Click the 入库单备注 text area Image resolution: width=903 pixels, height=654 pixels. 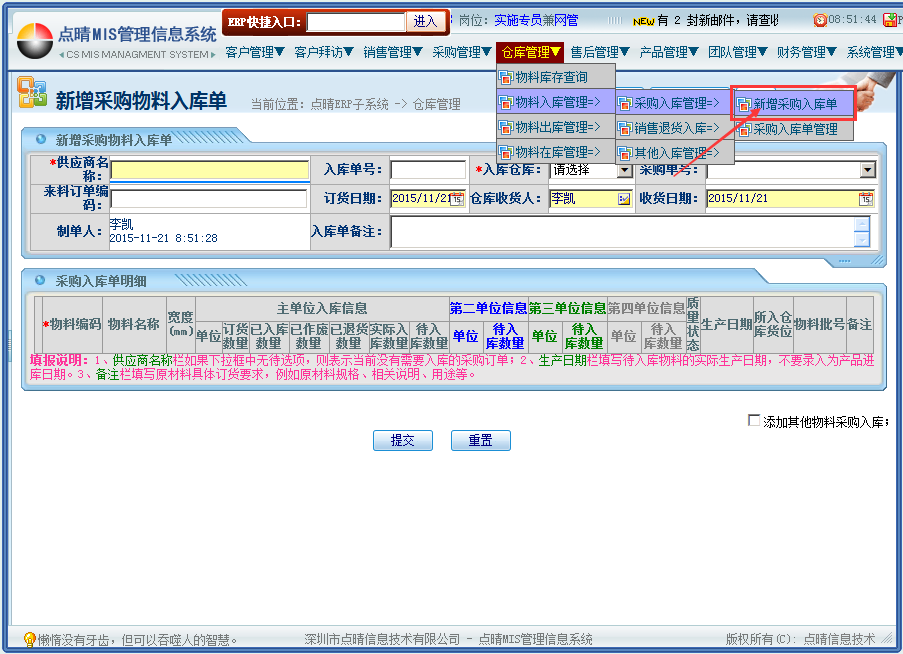pyautogui.click(x=623, y=231)
